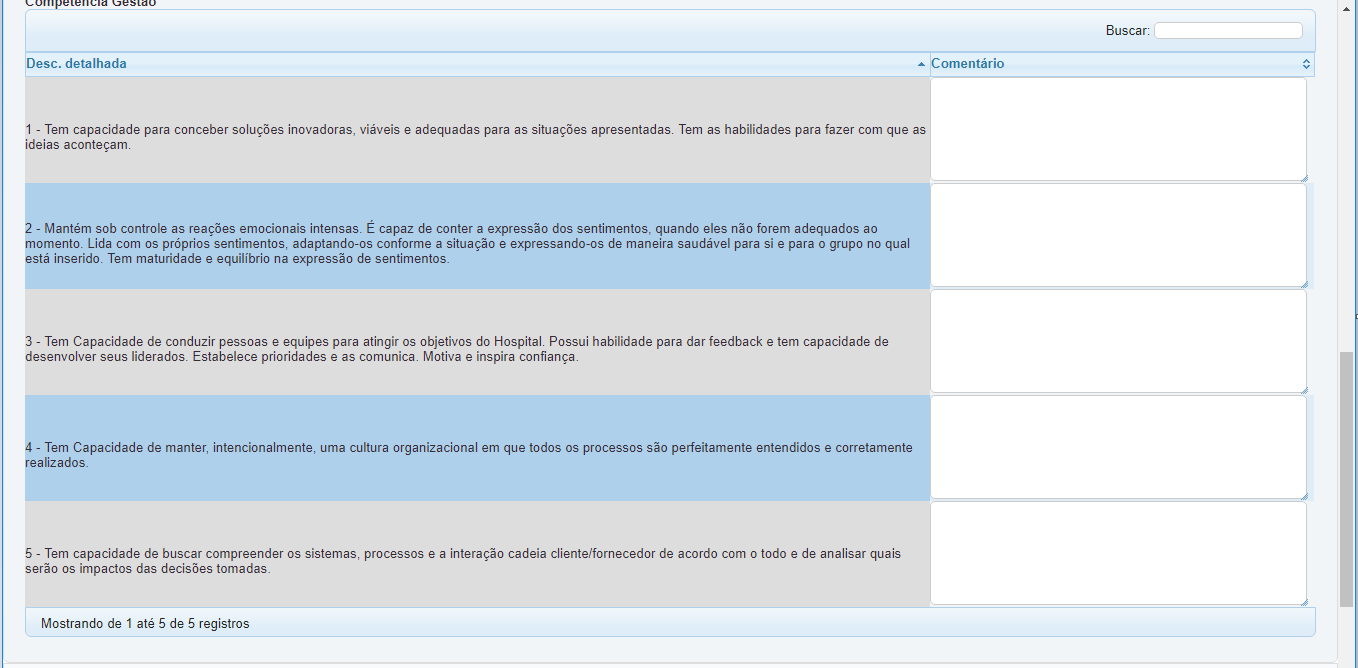Screen dimensions: 1358x668
Task: Select row 3 about conduzir pessoas e equipes
Action: tap(476, 349)
